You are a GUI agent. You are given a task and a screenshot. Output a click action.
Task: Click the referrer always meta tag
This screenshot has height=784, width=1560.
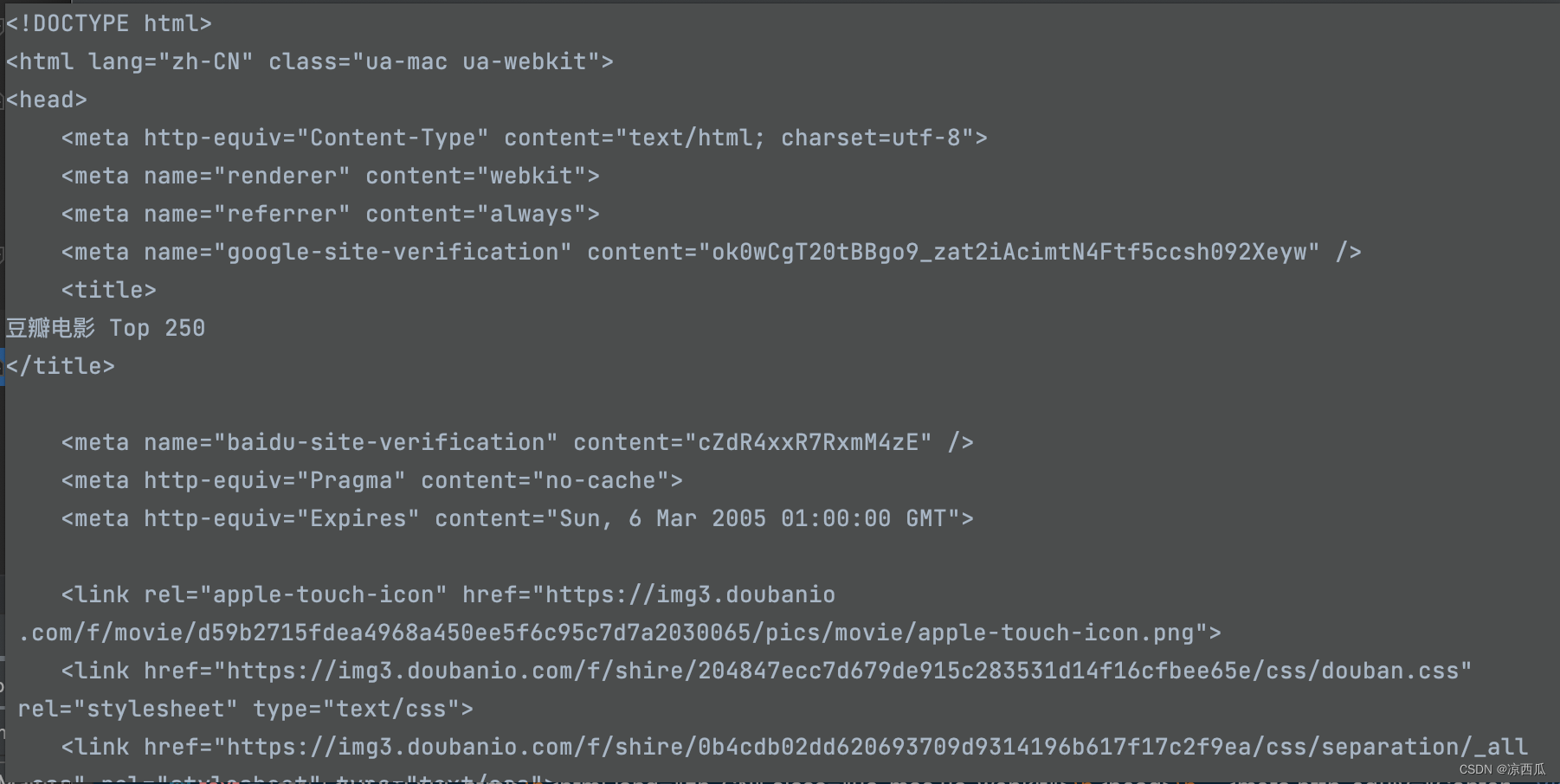330,214
